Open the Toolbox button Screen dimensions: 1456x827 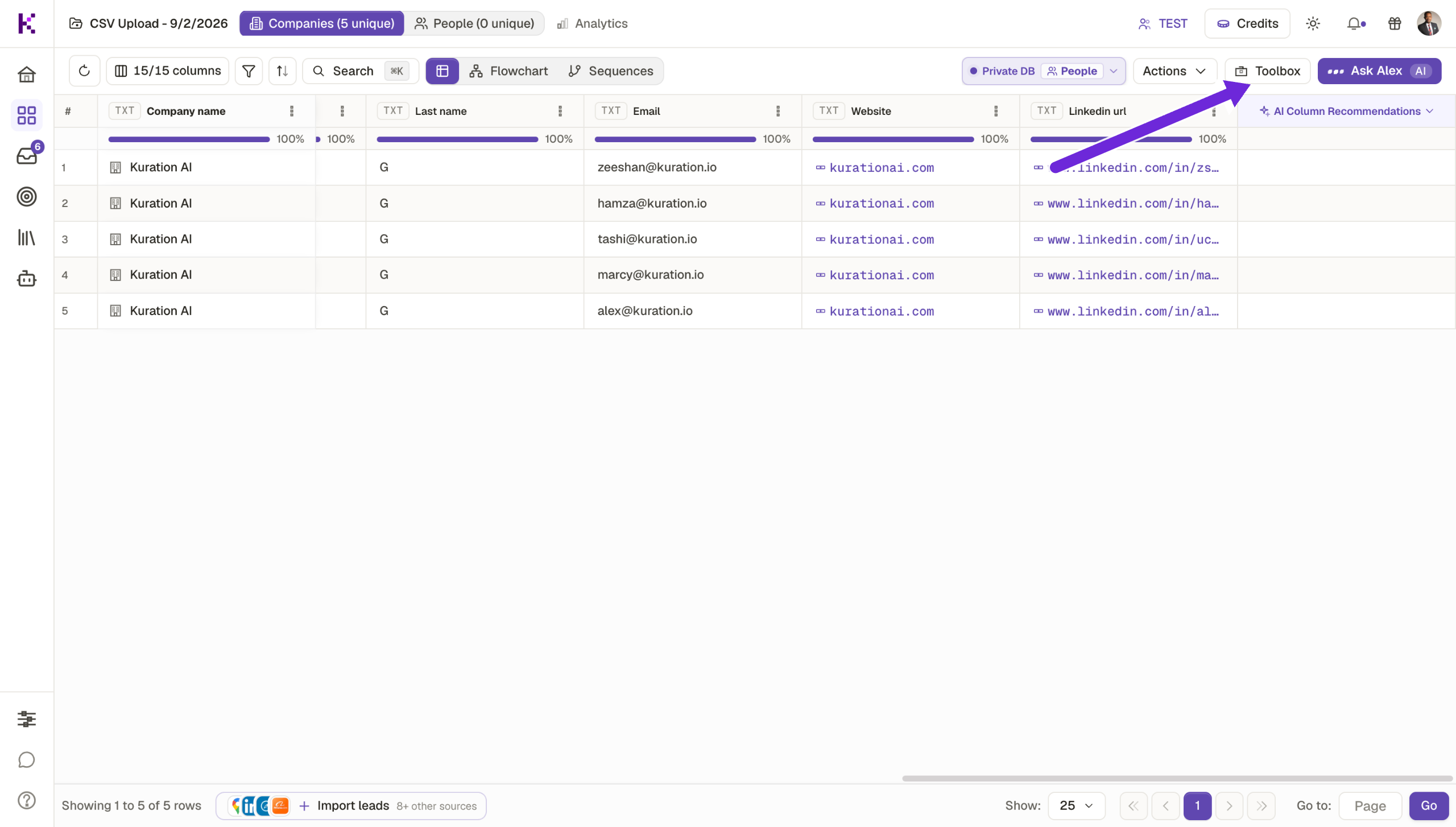(1268, 71)
